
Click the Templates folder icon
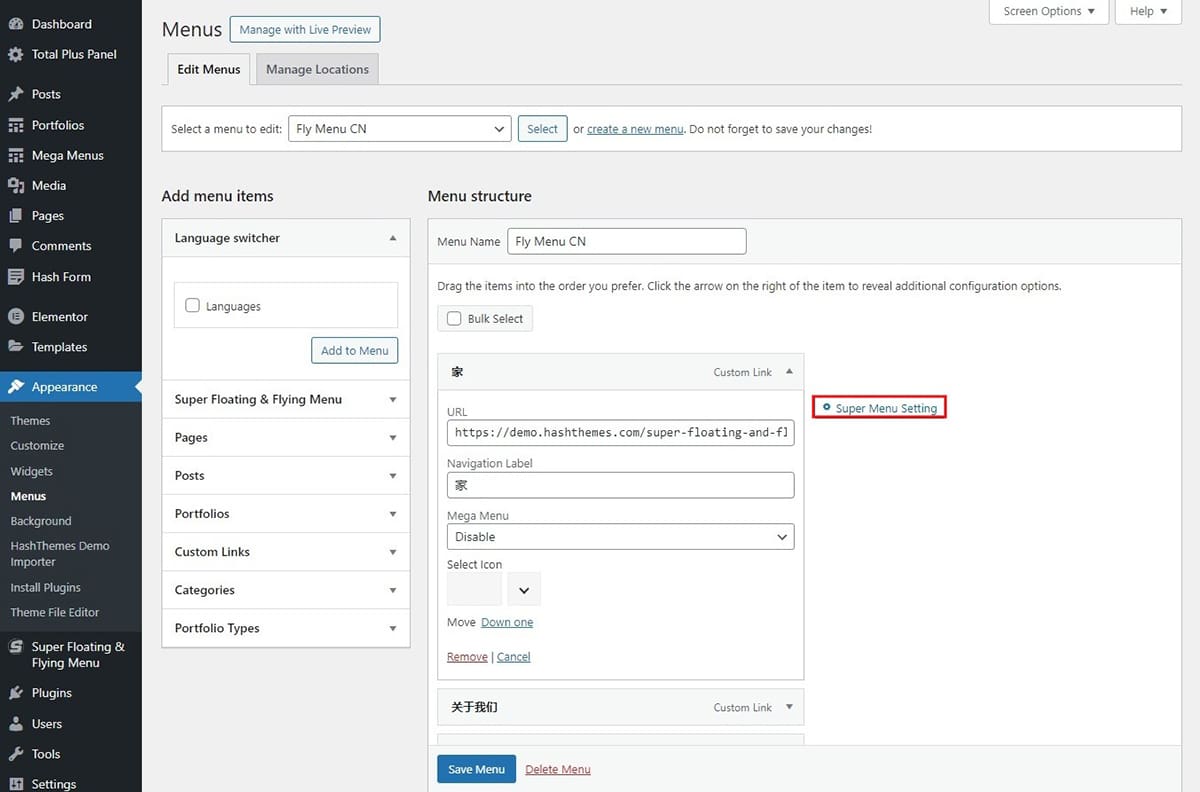click(x=16, y=347)
